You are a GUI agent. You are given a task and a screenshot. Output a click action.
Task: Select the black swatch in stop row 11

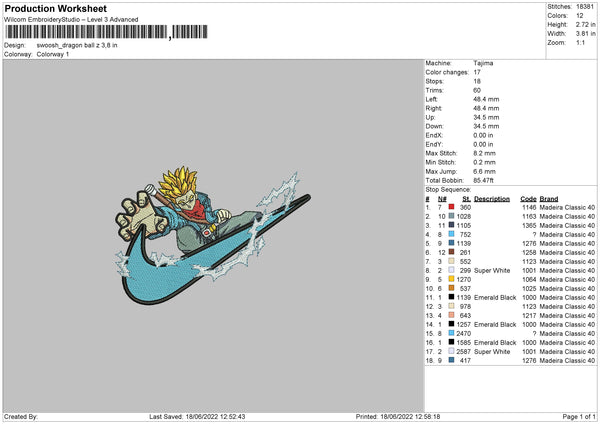click(x=452, y=297)
